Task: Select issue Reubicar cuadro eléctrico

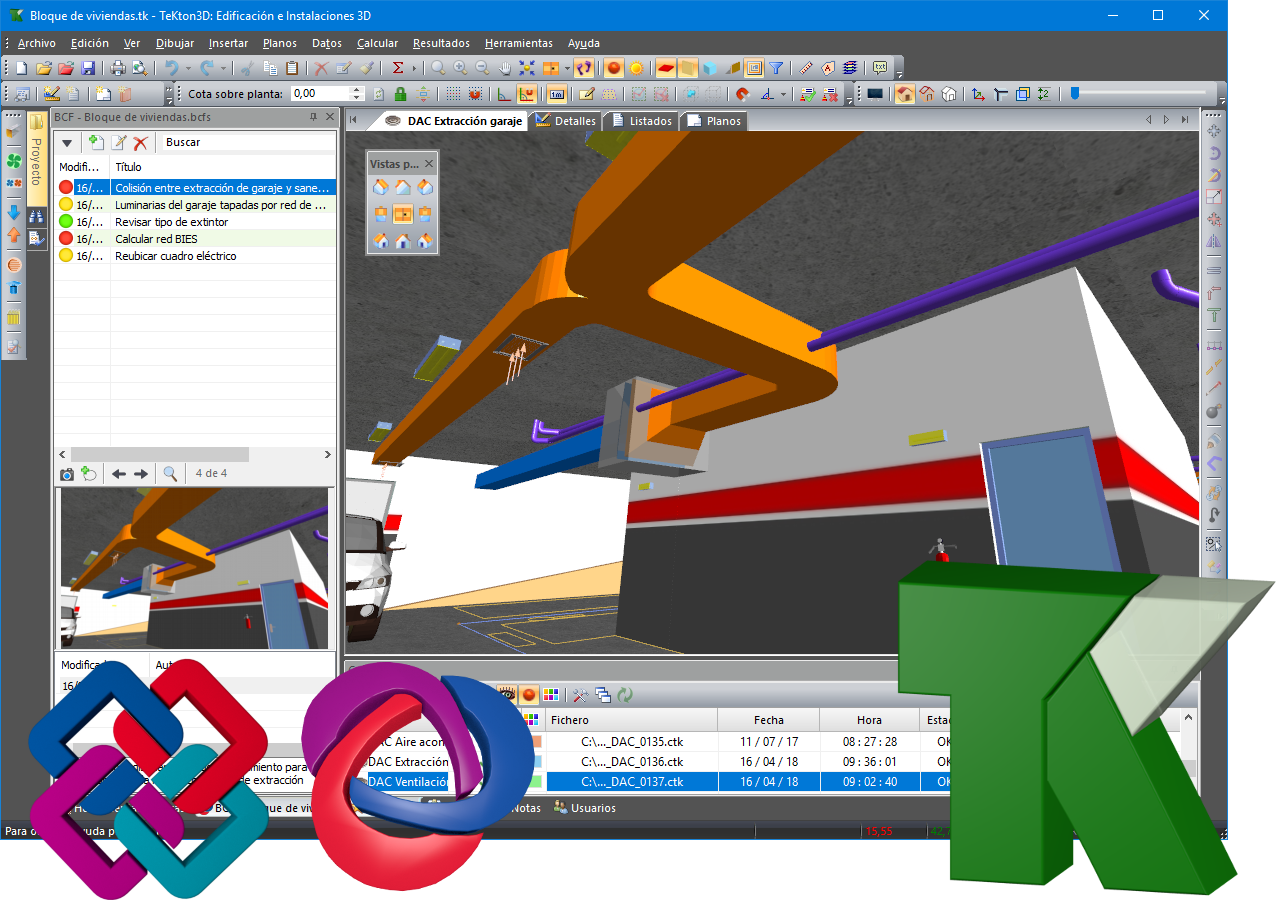Action: point(196,255)
